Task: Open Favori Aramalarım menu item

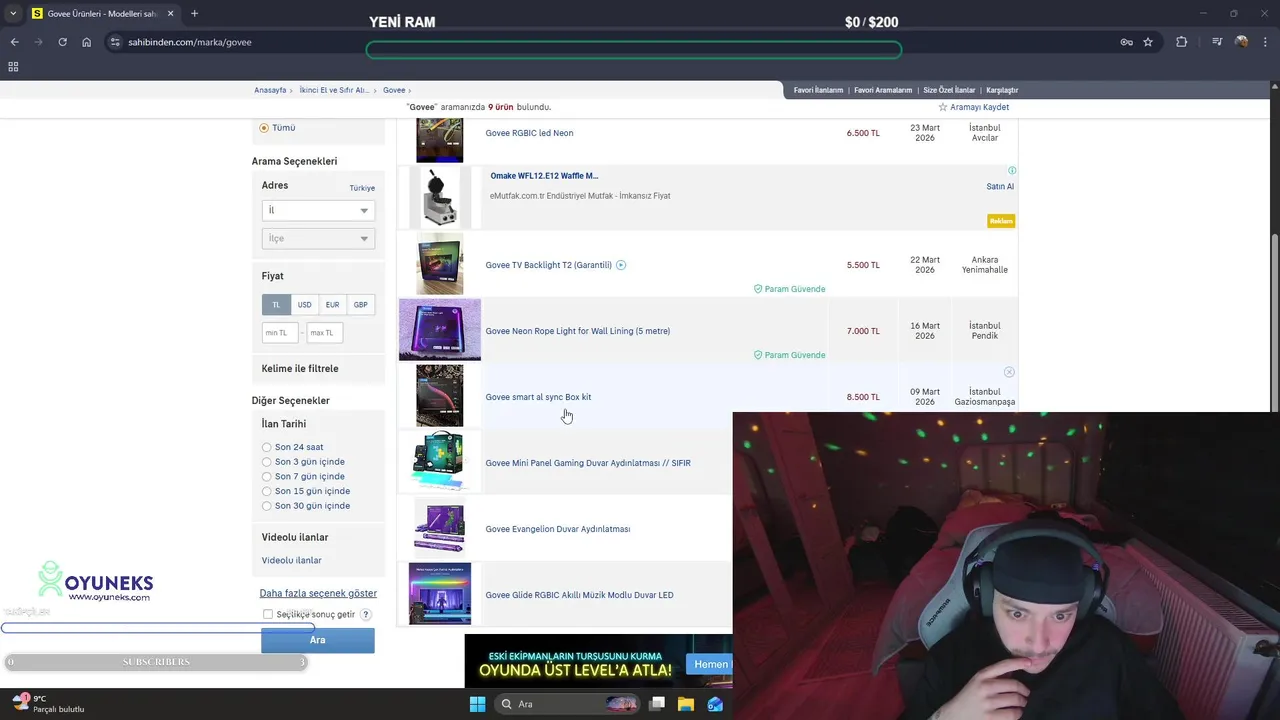Action: (883, 90)
